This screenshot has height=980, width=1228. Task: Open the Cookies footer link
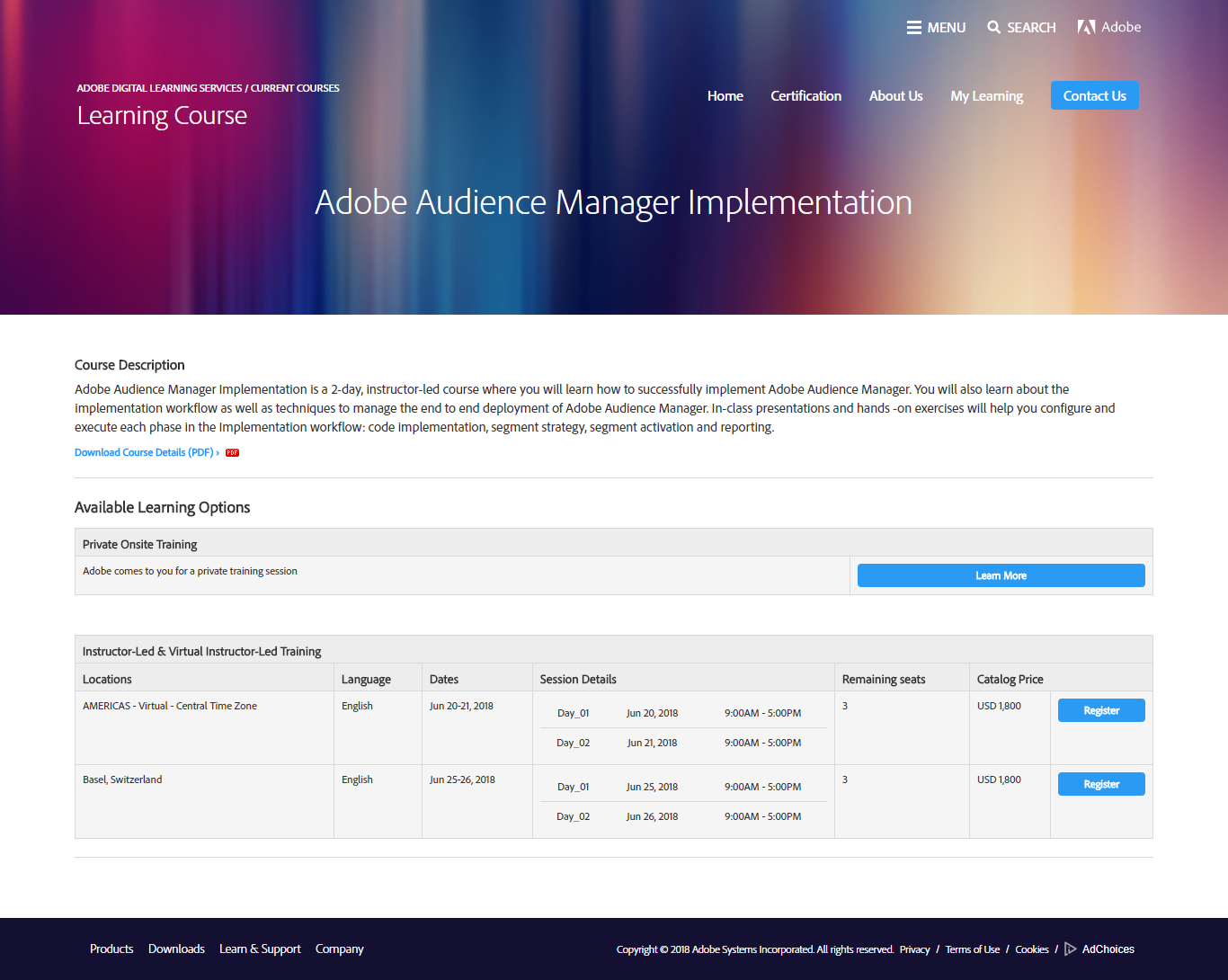(1032, 949)
